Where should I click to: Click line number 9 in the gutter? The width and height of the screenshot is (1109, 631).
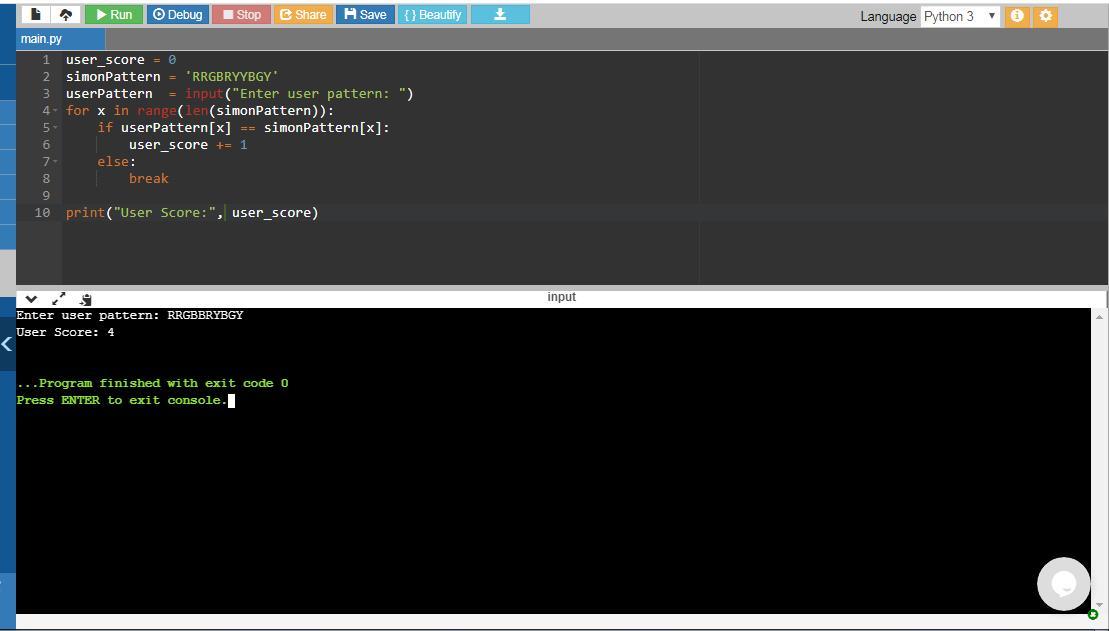[46, 196]
